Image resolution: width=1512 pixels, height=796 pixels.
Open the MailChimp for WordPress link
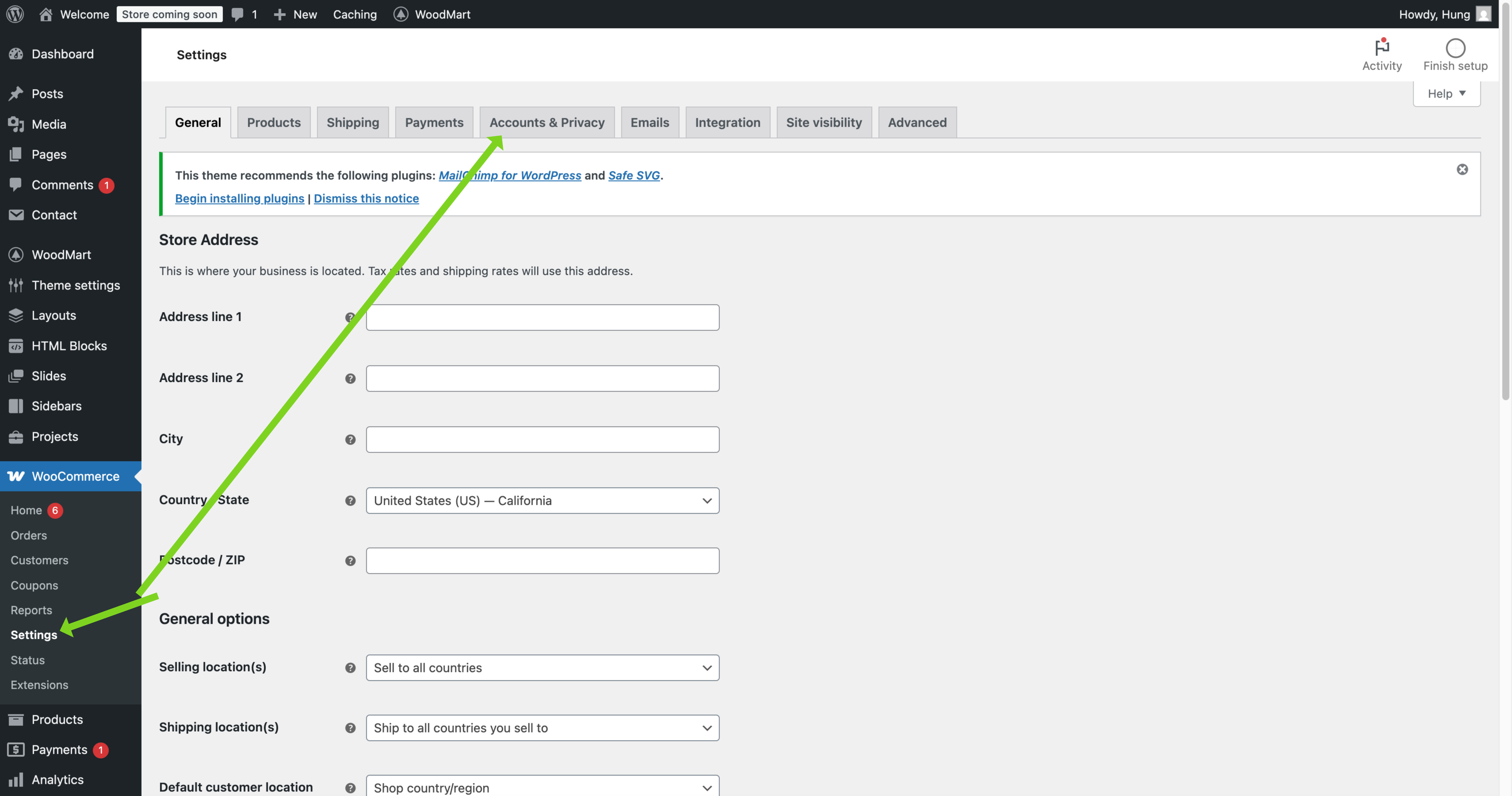click(510, 176)
